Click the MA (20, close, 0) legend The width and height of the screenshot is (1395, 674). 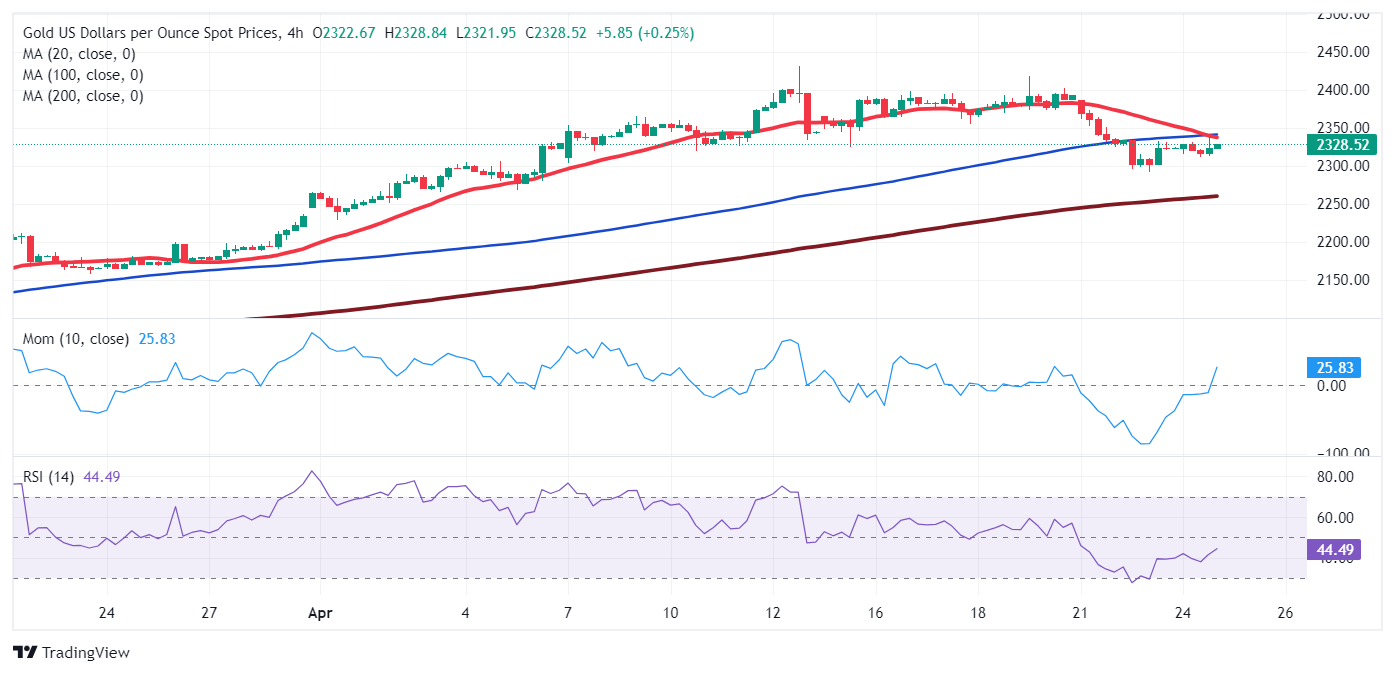pyautogui.click(x=79, y=54)
